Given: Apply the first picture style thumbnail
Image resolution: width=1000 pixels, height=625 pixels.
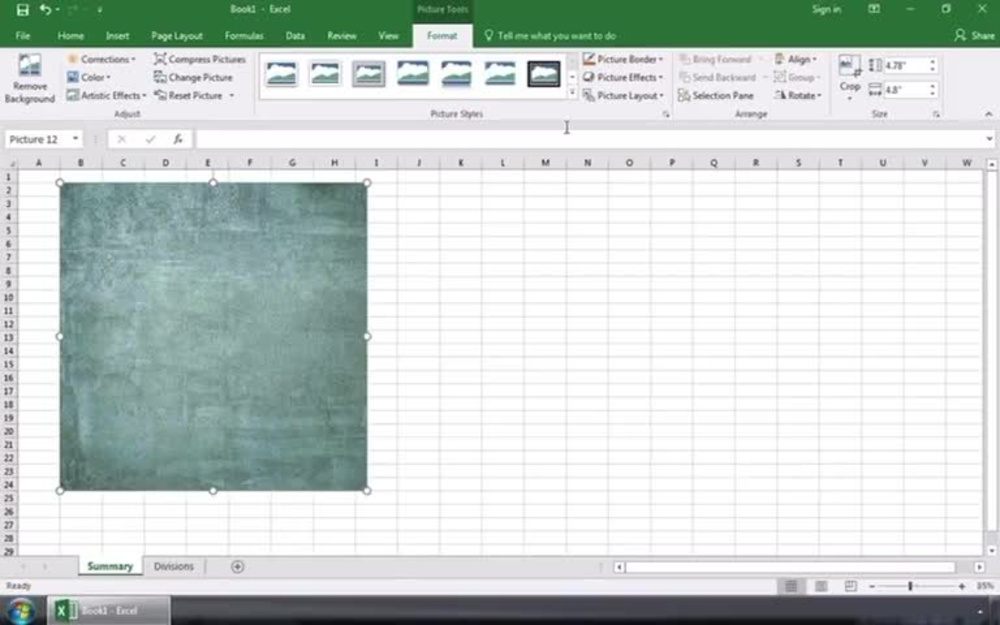Looking at the screenshot, I should click(281, 74).
